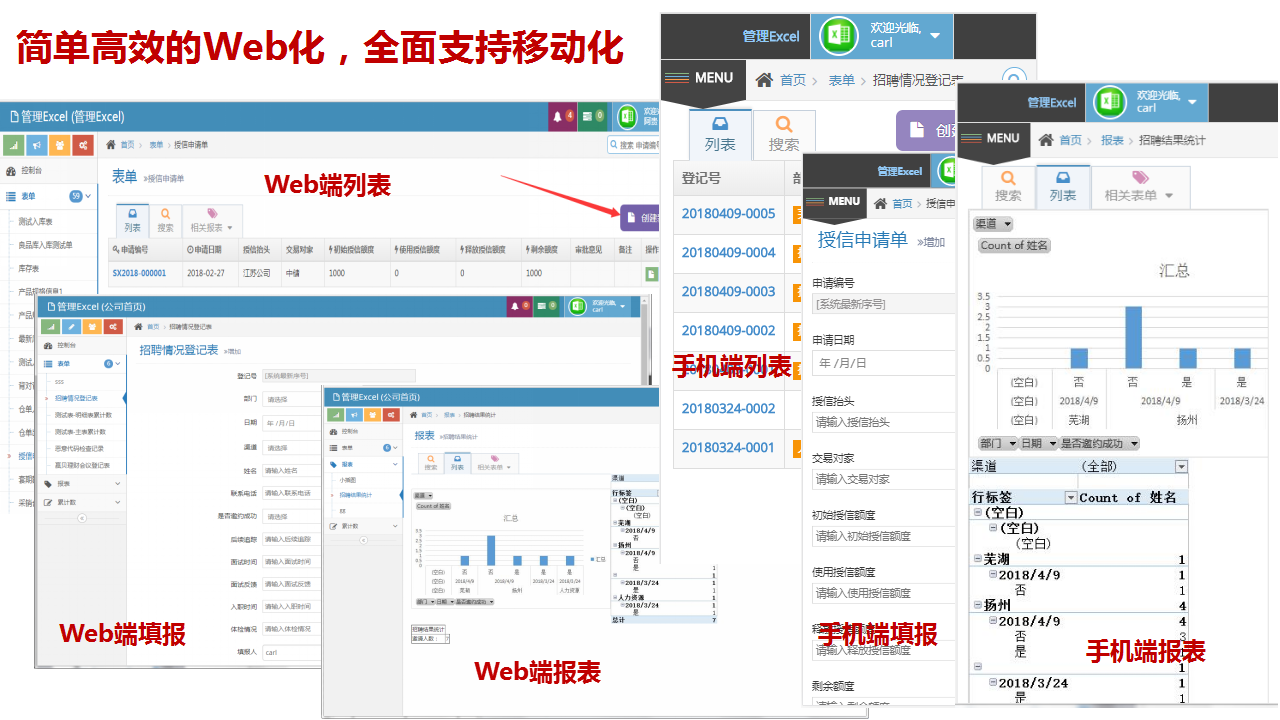This screenshot has height=720, width=1280.
Task: Open record 20180324-0001 in mobile list
Action: click(728, 448)
